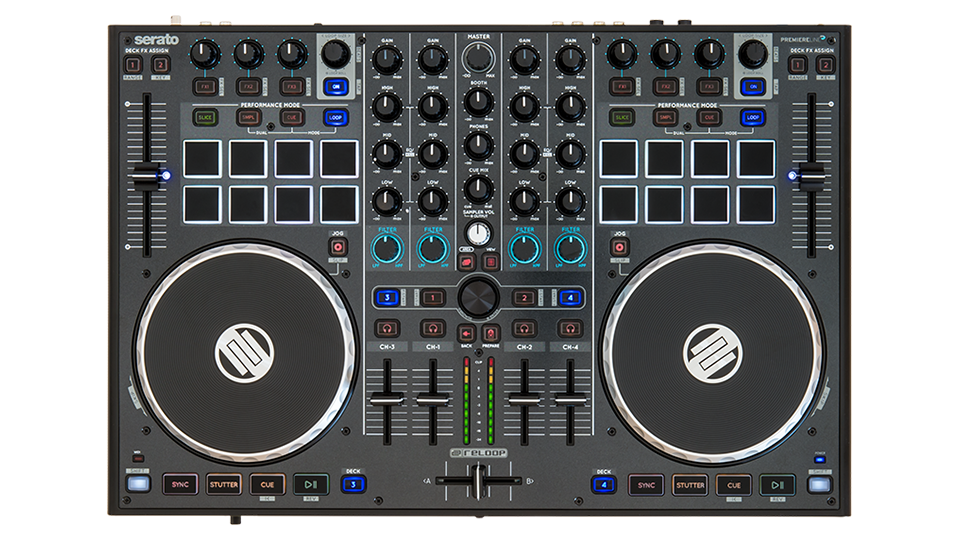Tap the right deck pitch fader handle

pos(811,176)
